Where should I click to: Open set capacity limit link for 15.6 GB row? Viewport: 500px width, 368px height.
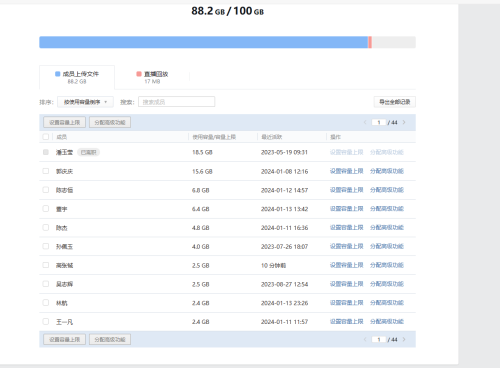(346, 171)
